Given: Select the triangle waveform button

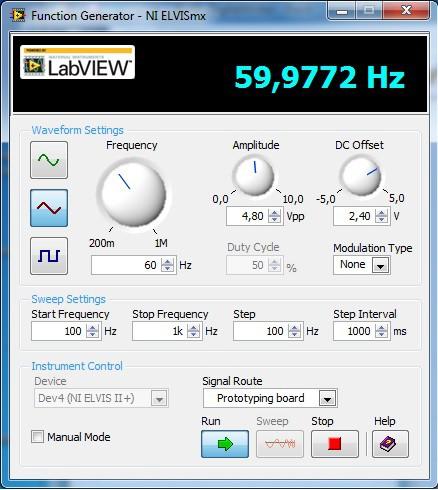Looking at the screenshot, I should [x=49, y=208].
